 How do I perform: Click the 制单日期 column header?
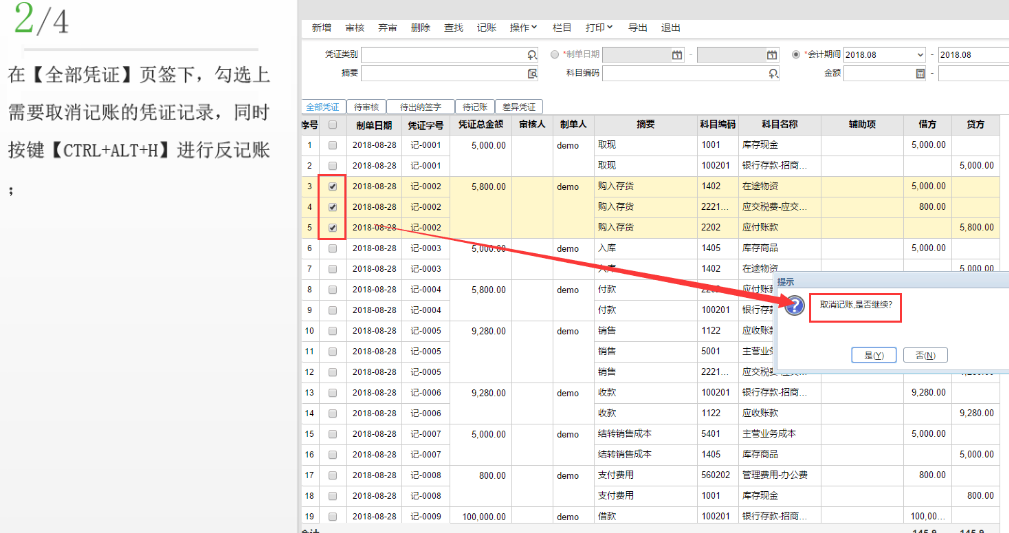pos(374,125)
